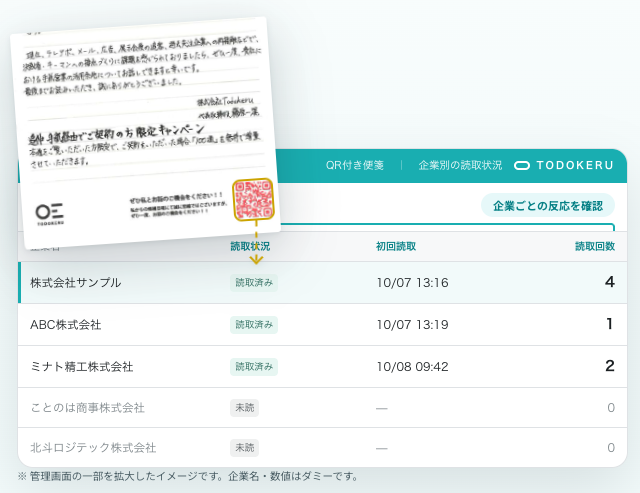Click the TODOKERU logo in header
The image size is (640, 493).
[564, 165]
